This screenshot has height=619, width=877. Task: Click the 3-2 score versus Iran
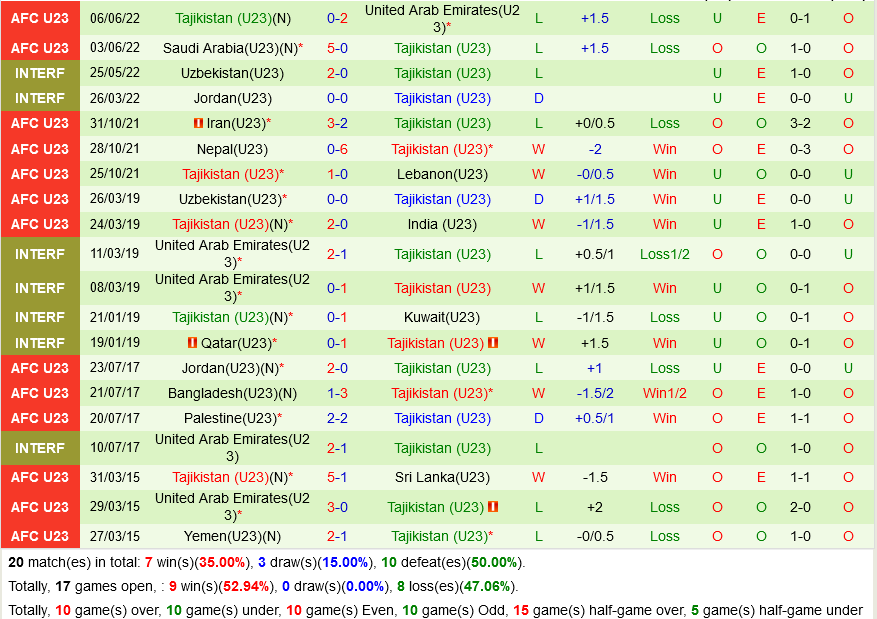coord(337,123)
